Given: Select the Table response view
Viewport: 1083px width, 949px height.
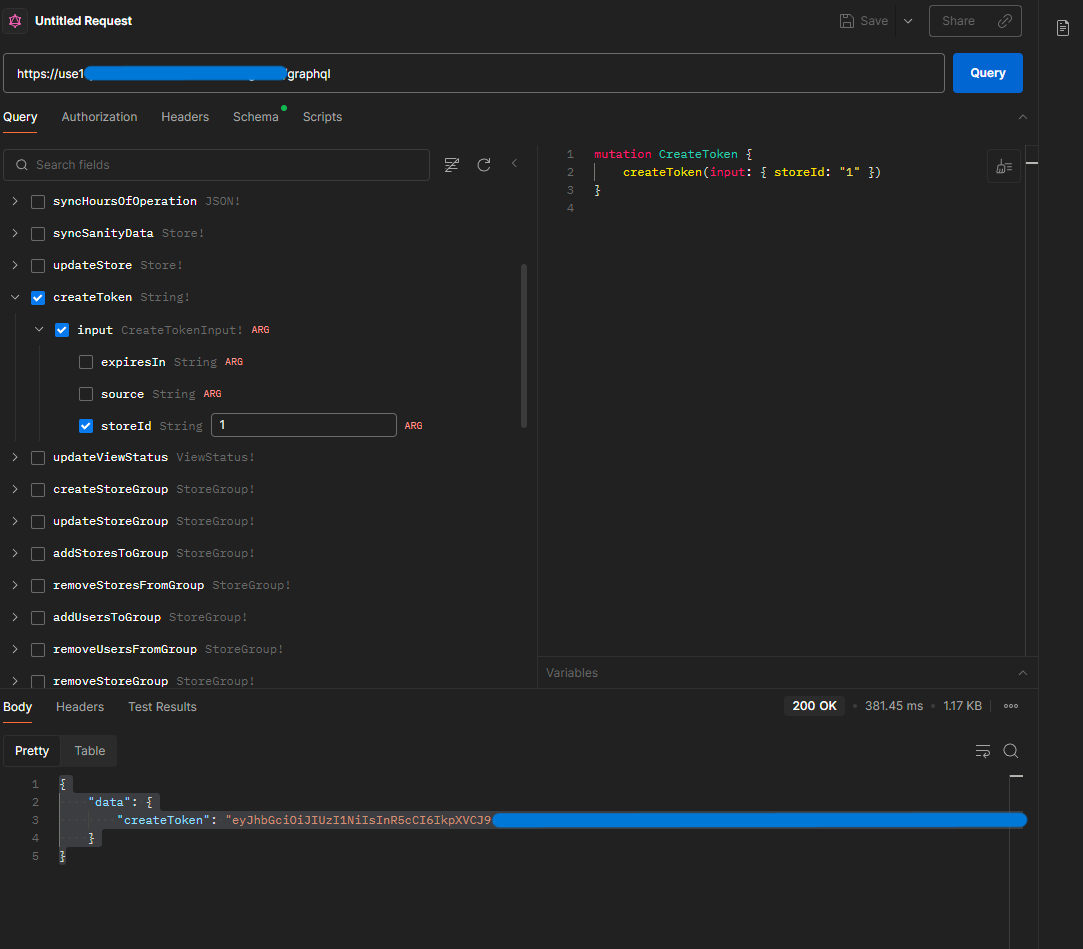Looking at the screenshot, I should point(90,751).
